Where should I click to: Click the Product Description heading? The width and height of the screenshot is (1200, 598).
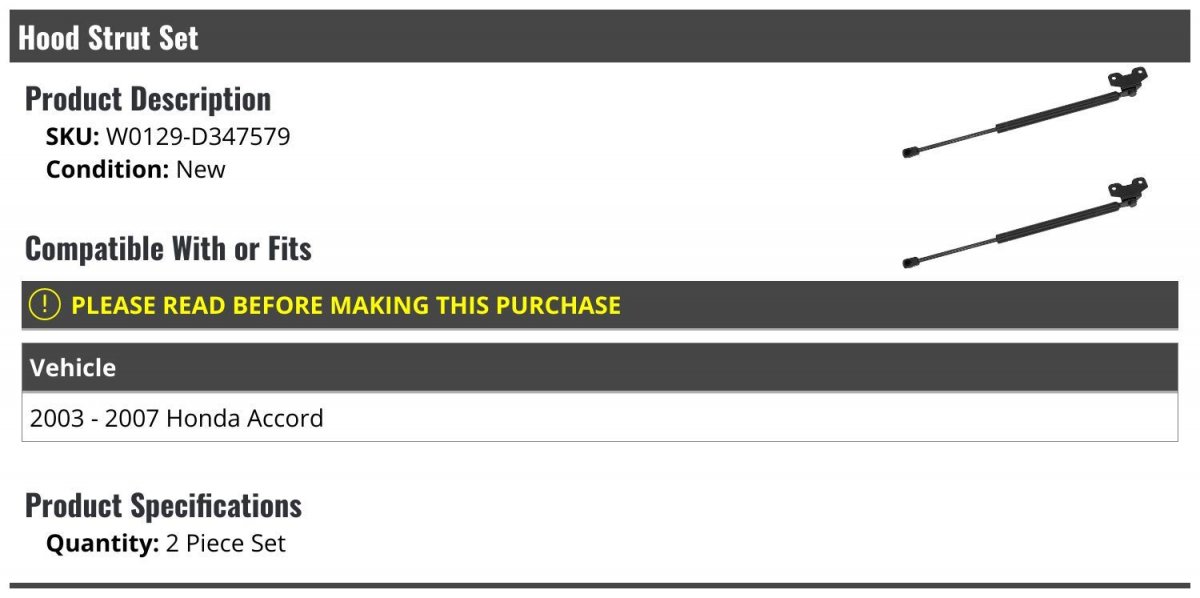click(x=148, y=99)
